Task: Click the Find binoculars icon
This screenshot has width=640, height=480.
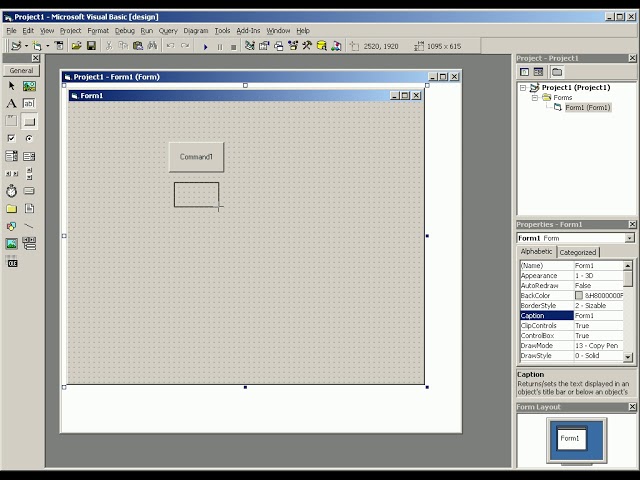Action: (x=152, y=46)
